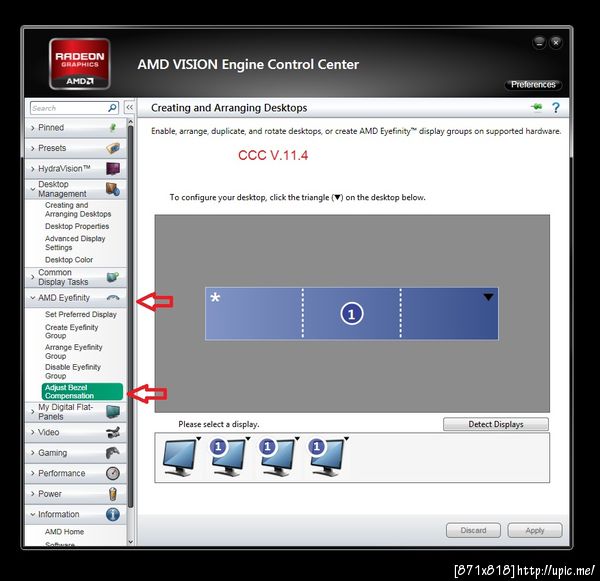Click the green pin page icon
Screen dimensions: 600x581
[536, 107]
